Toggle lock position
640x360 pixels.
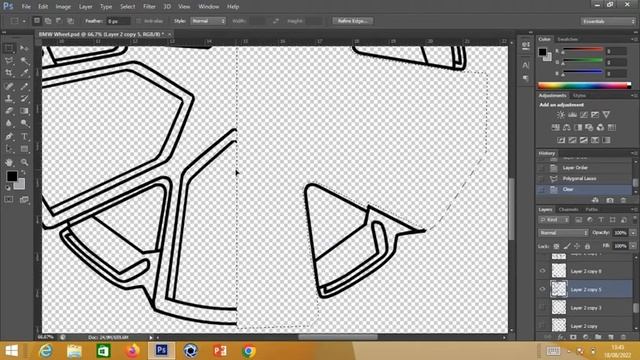577,246
